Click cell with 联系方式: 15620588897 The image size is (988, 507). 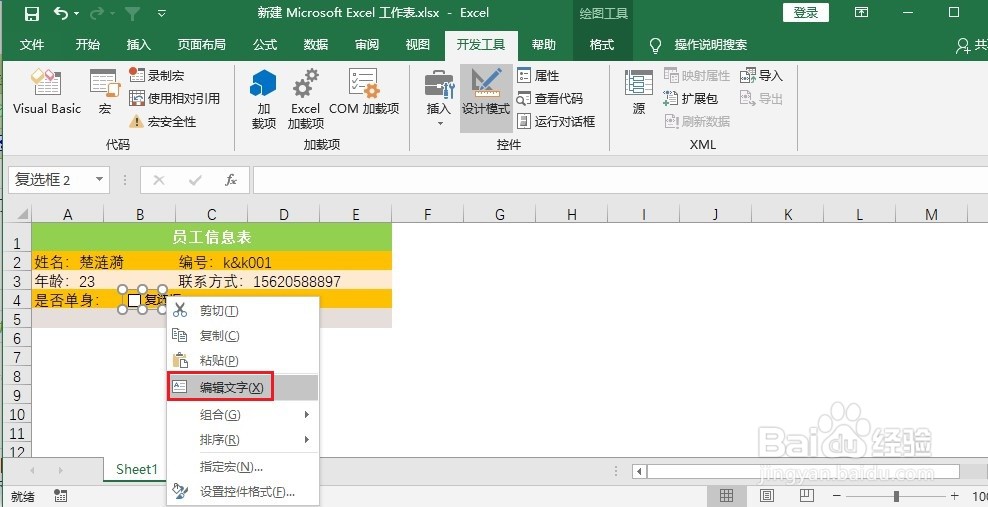260,282
